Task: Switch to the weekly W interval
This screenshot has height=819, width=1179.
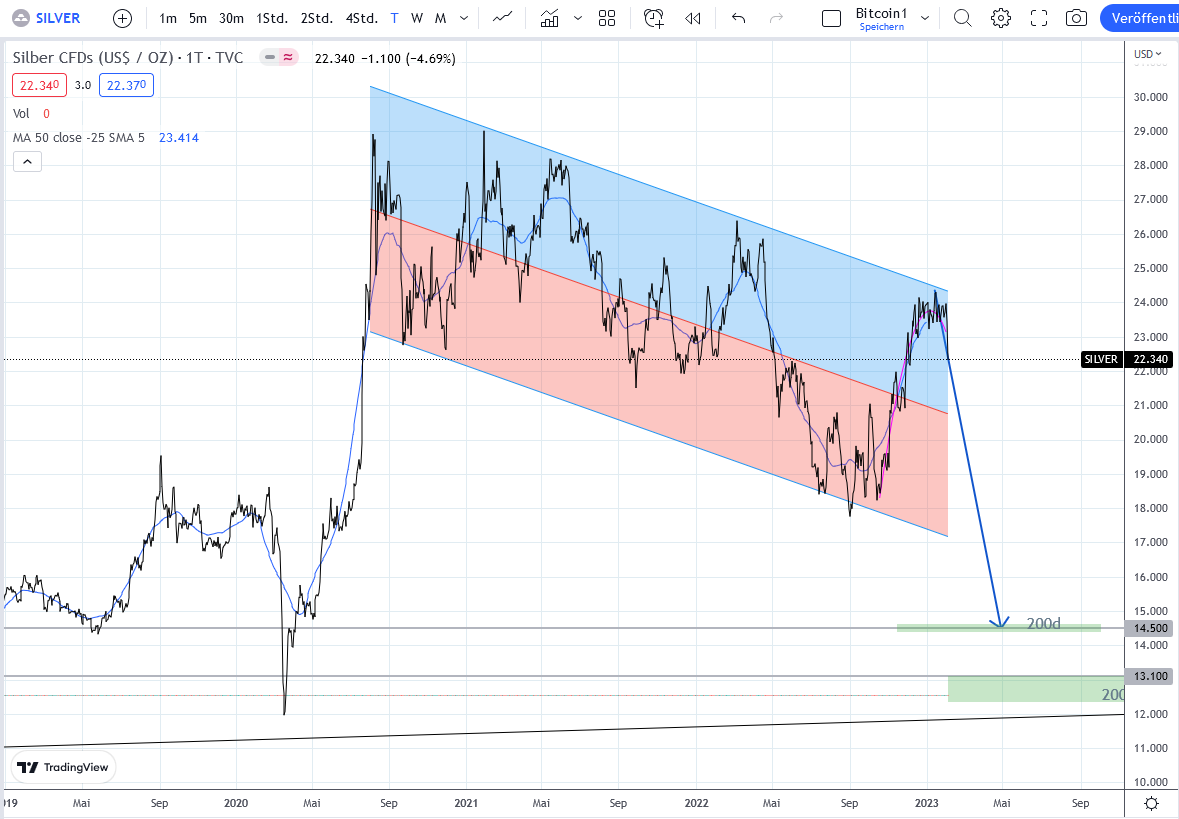Action: pos(416,18)
